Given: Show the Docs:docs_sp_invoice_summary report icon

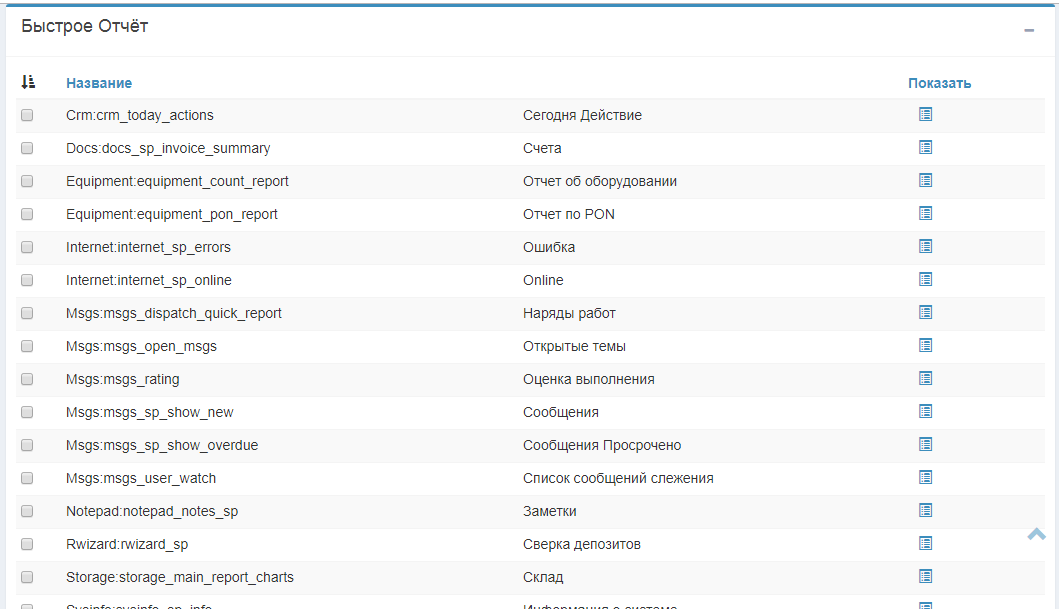Looking at the screenshot, I should point(925,148).
